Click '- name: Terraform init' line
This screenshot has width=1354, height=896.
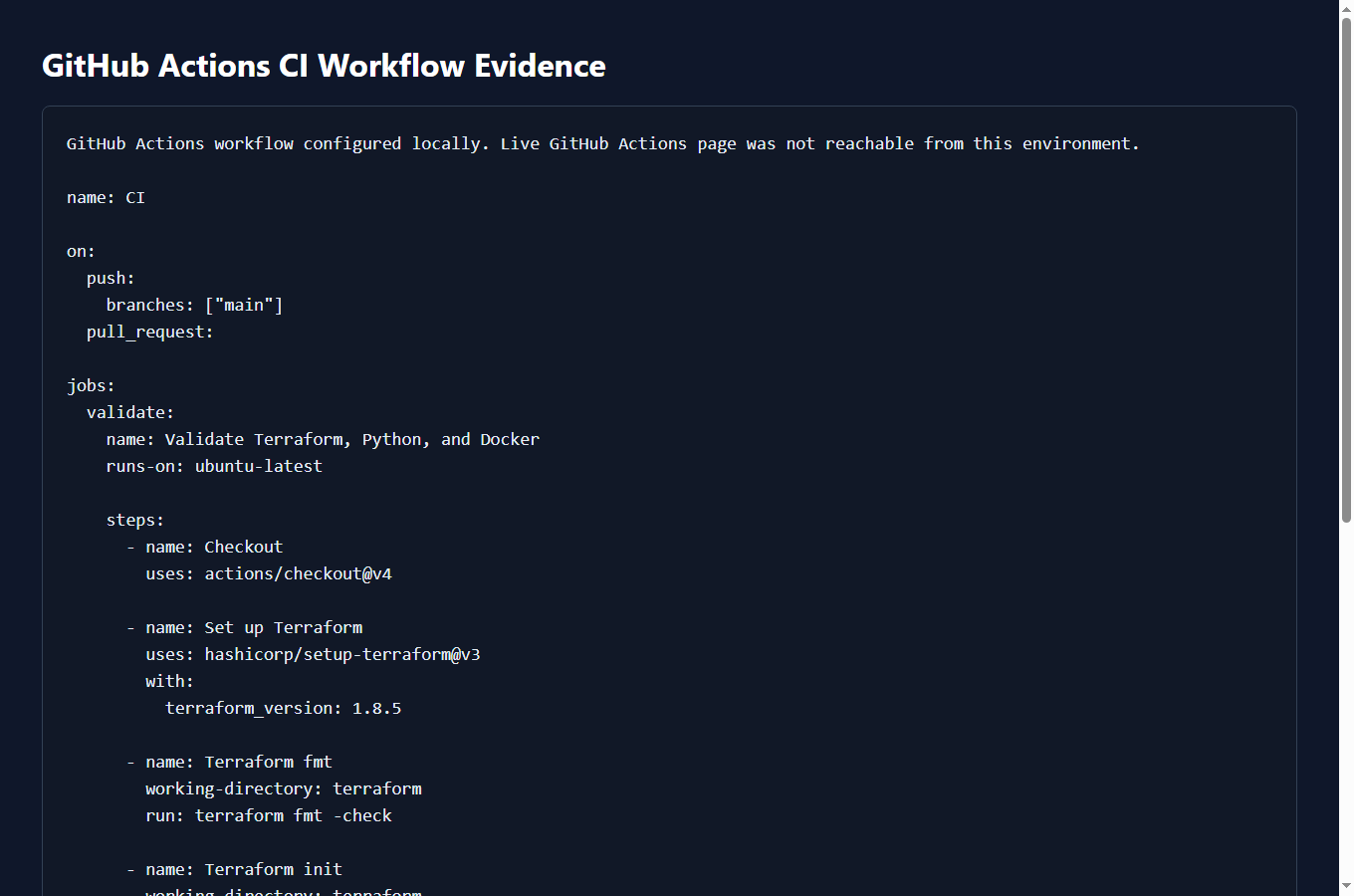(x=234, y=870)
